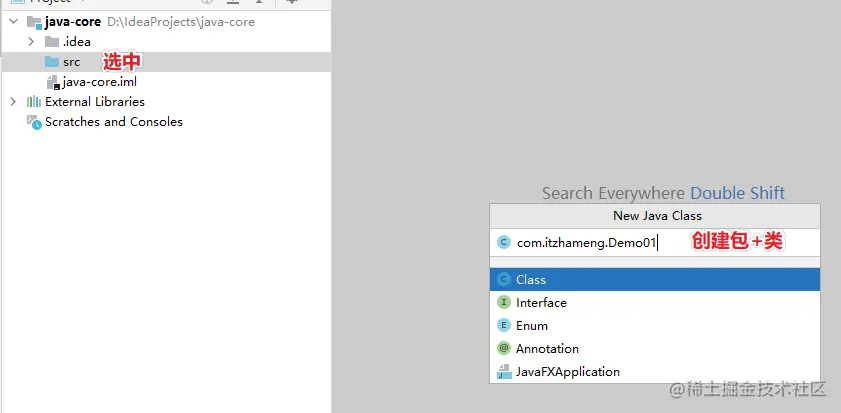Screen dimensions: 841x413
Task: Choose JavaFXApplication in the type list
Action: [x=655, y=372]
